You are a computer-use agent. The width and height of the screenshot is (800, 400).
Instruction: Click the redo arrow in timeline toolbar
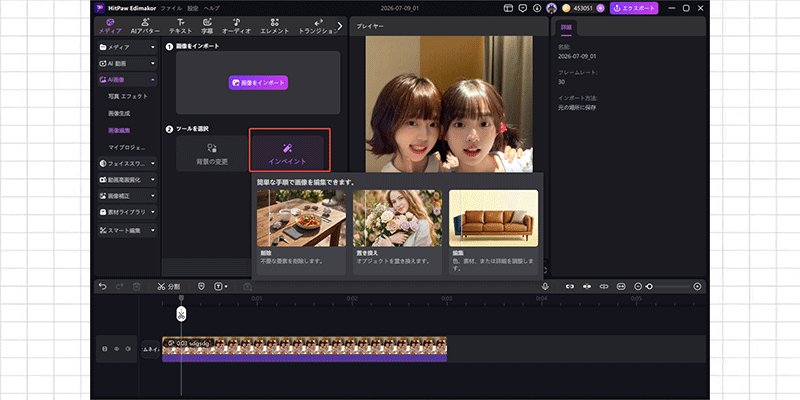[x=119, y=287]
